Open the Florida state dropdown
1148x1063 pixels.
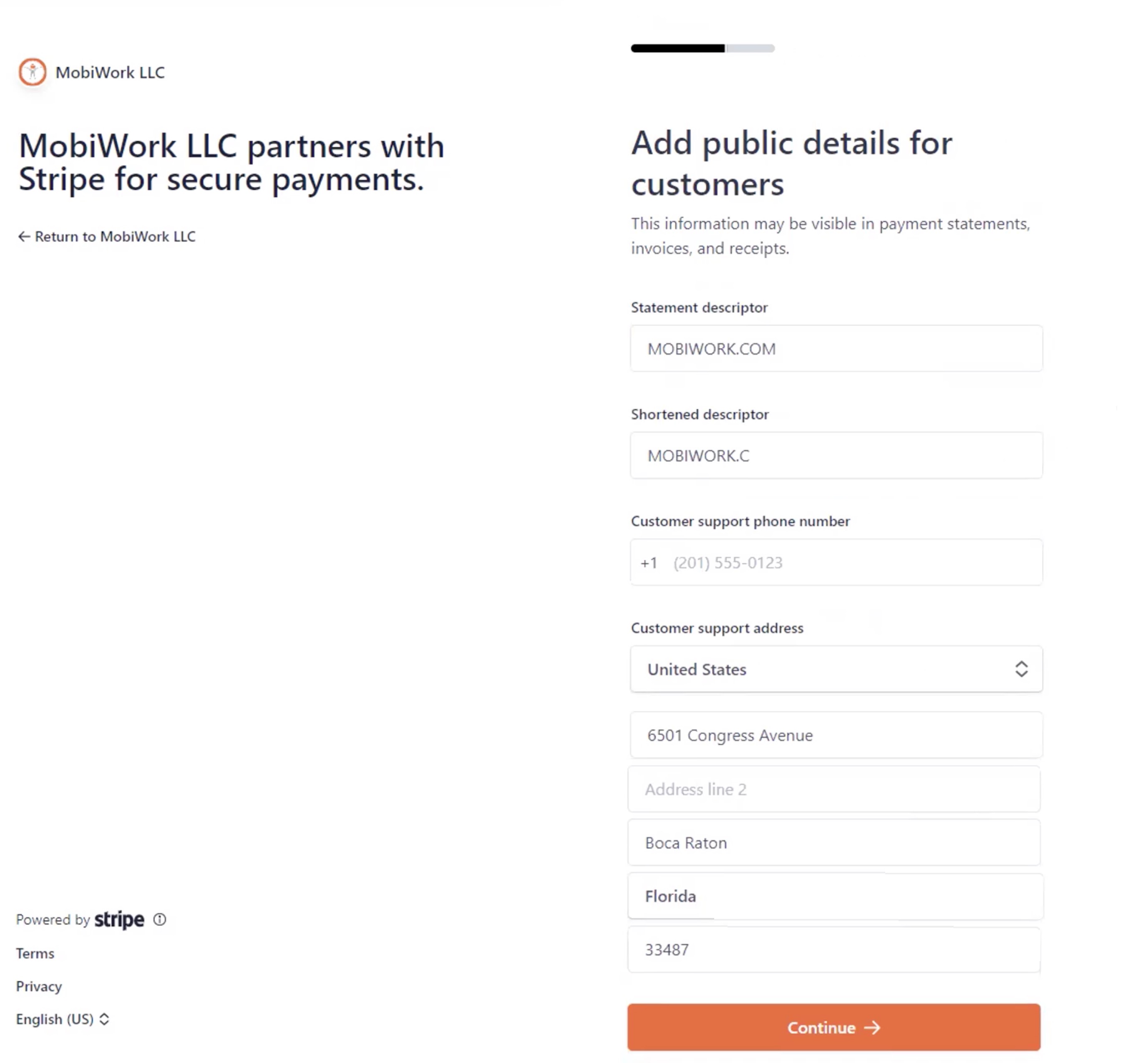tap(835, 896)
